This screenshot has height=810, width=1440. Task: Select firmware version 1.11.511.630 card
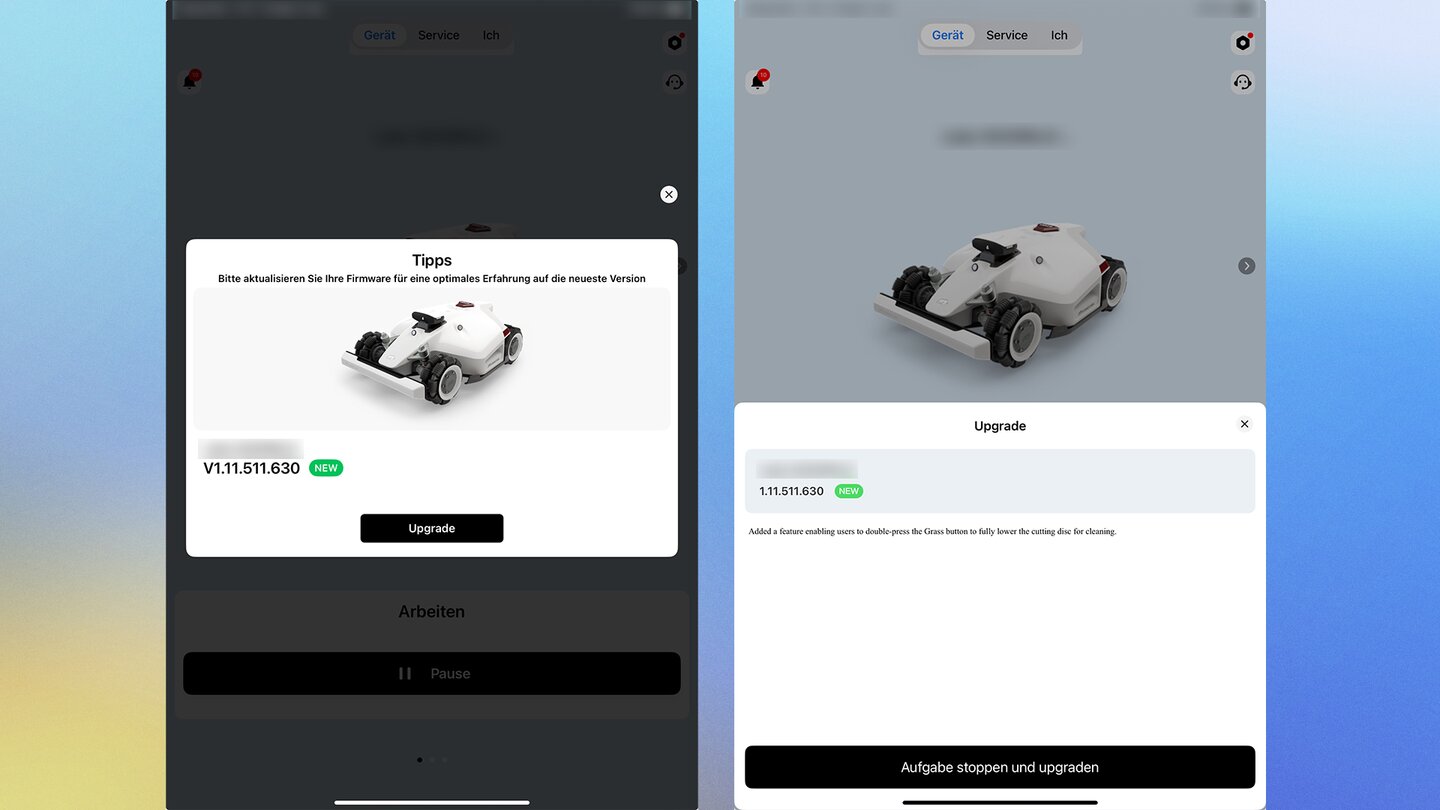[1000, 481]
